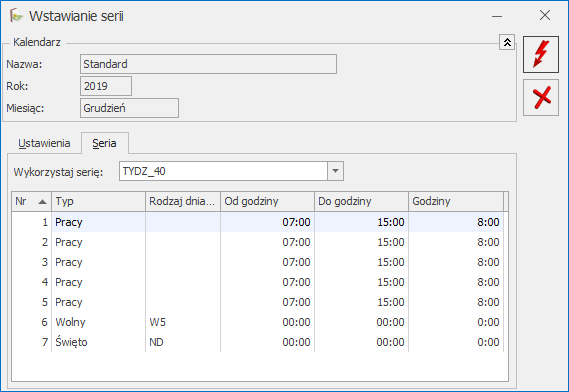Sort by the Typ column header

click(98, 201)
